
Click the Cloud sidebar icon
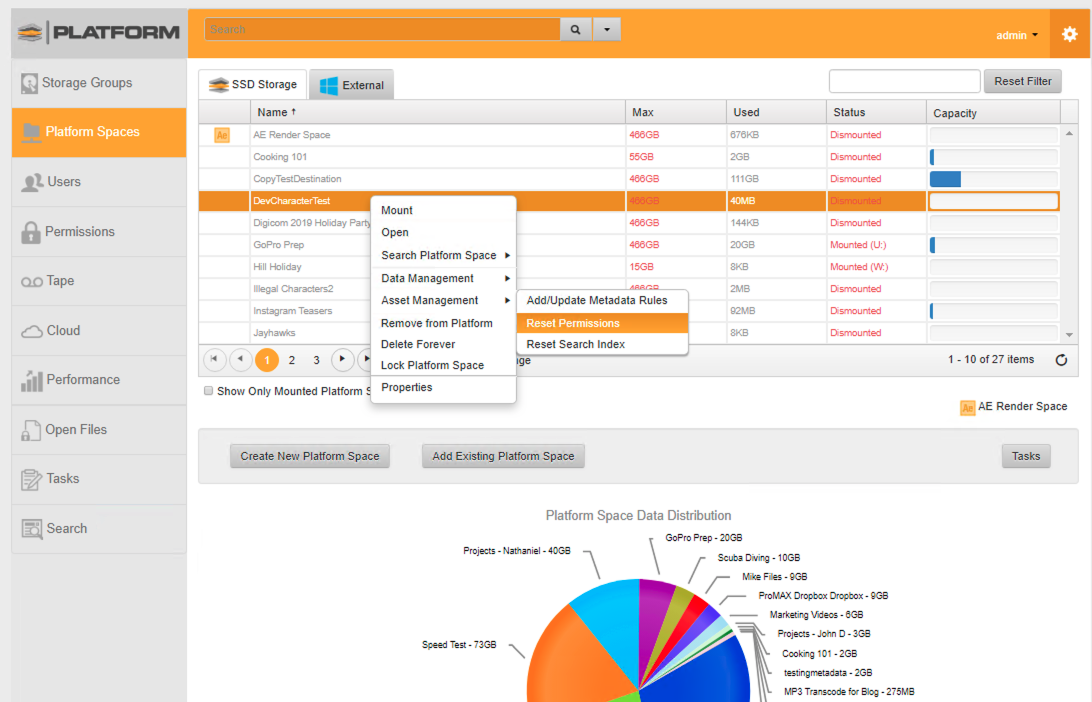click(x=31, y=331)
